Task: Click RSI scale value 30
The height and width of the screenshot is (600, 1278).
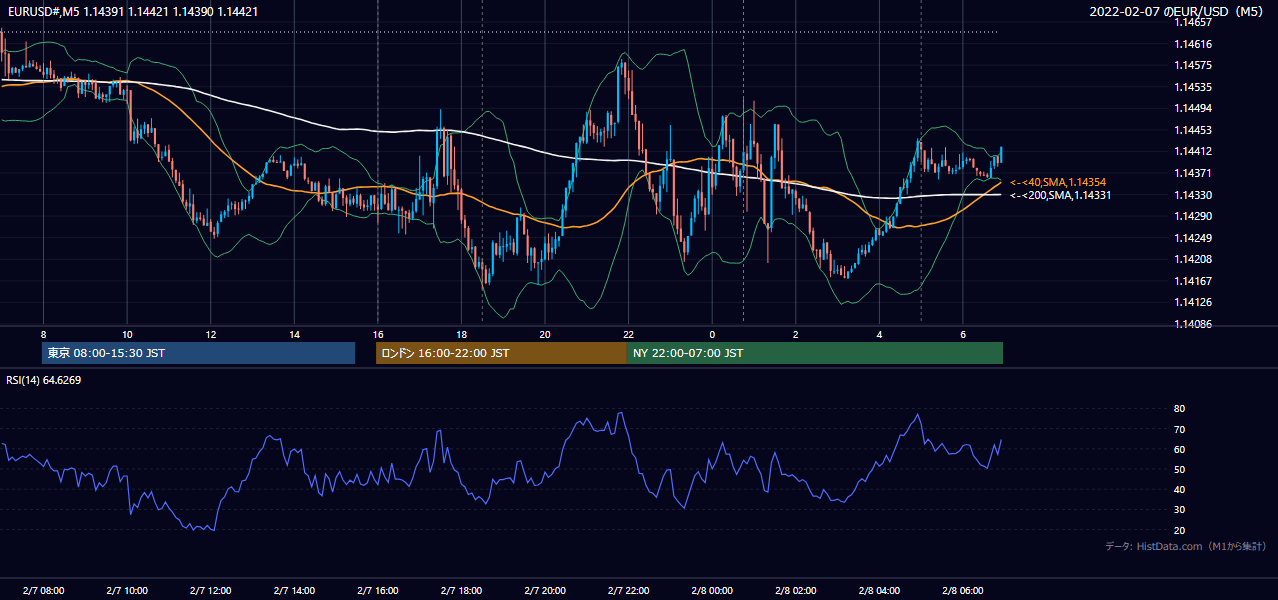Action: [x=1179, y=509]
